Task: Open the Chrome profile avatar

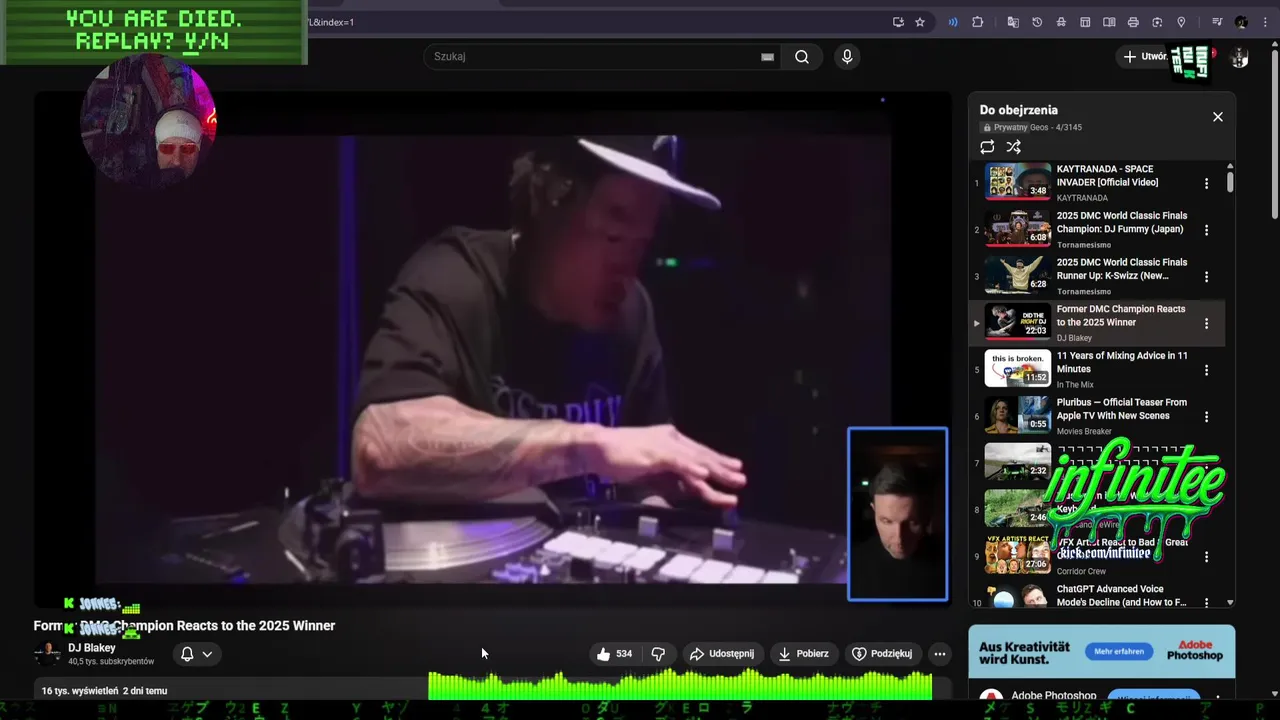Action: point(1241,22)
